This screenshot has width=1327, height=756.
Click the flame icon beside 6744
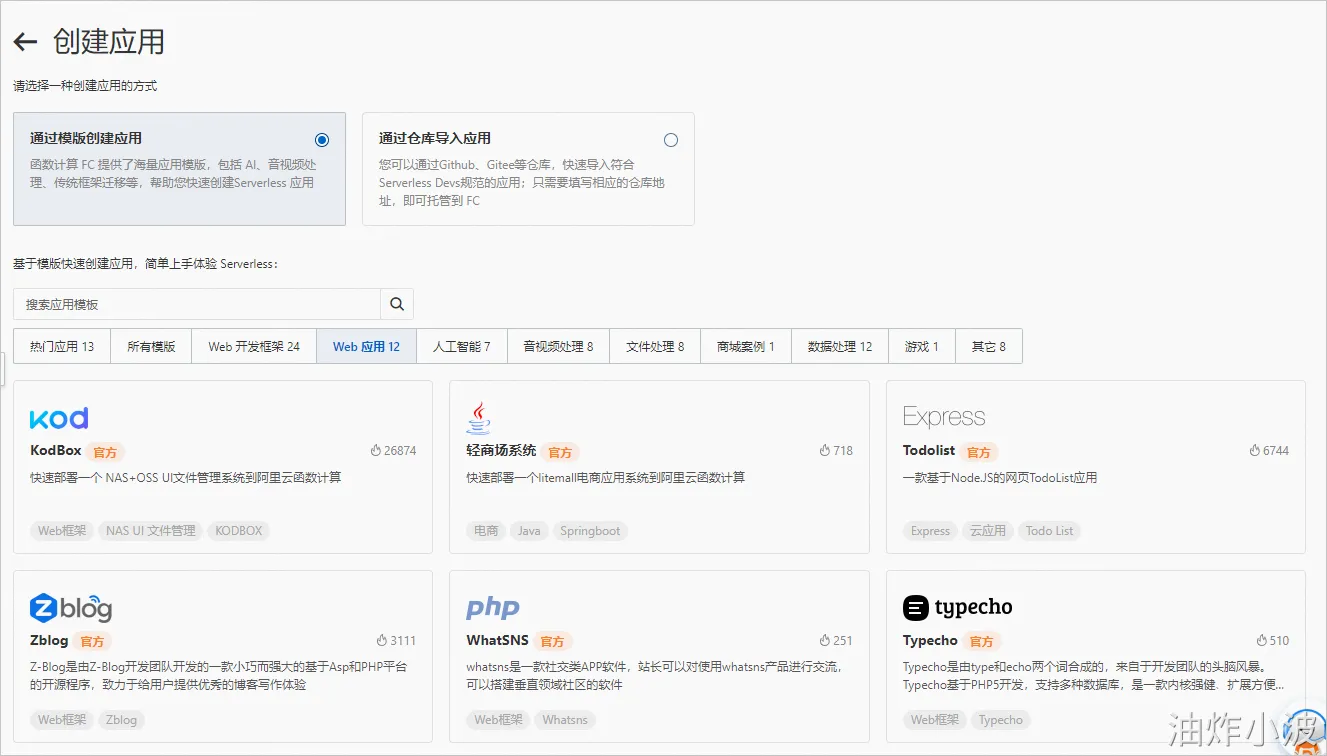(x=1255, y=451)
